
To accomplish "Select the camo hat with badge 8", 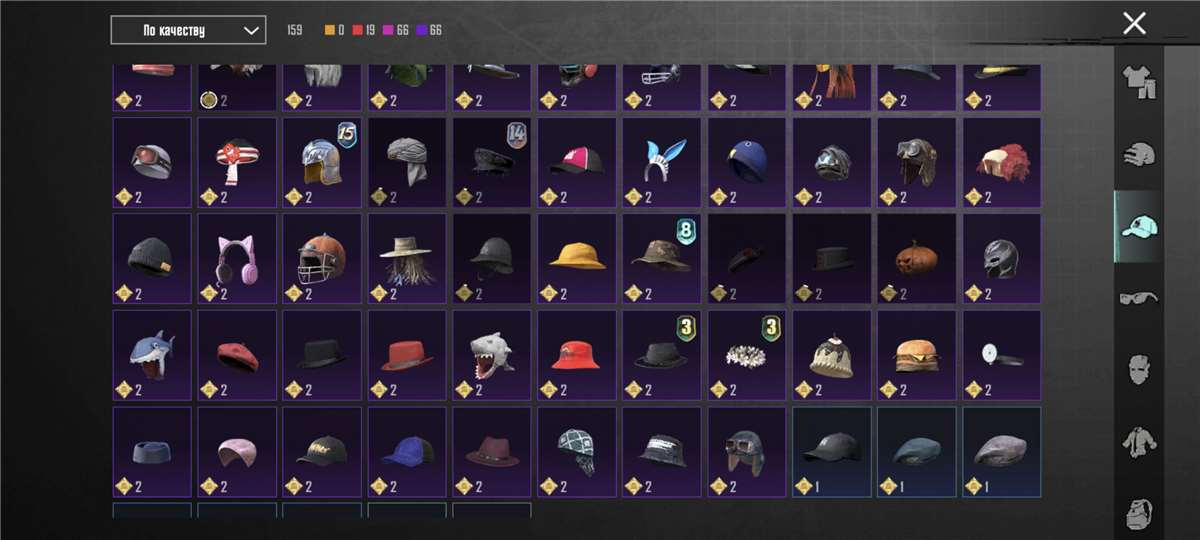I will 662,258.
